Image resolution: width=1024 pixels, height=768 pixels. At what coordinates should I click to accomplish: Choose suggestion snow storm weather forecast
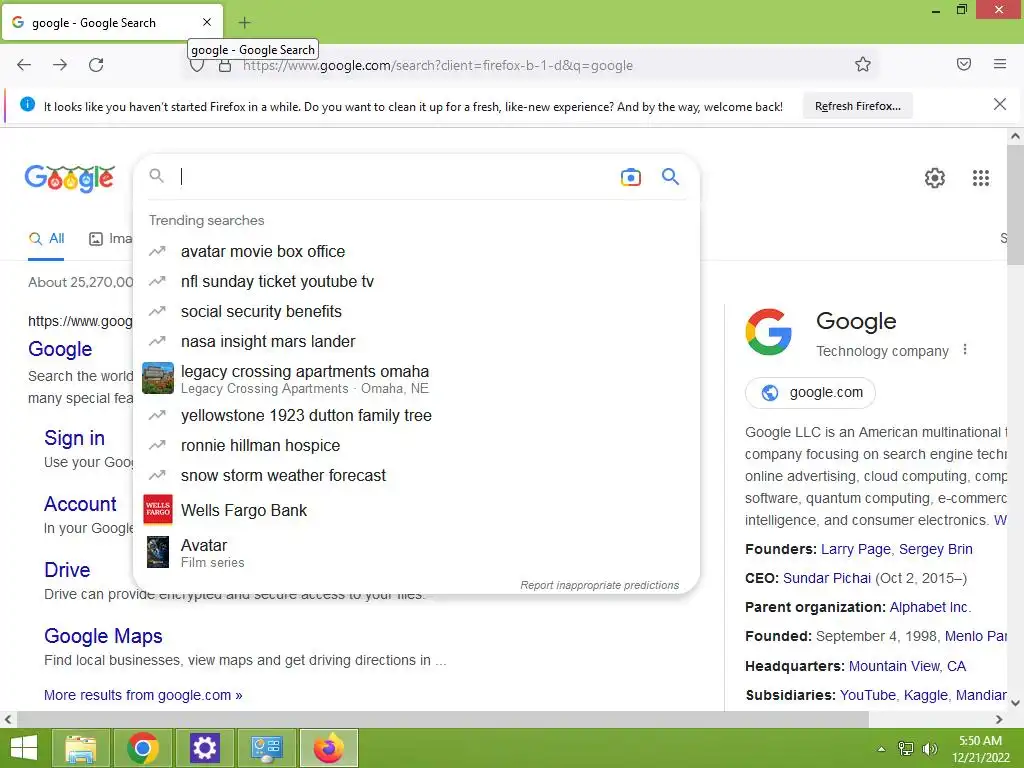pyautogui.click(x=416, y=475)
